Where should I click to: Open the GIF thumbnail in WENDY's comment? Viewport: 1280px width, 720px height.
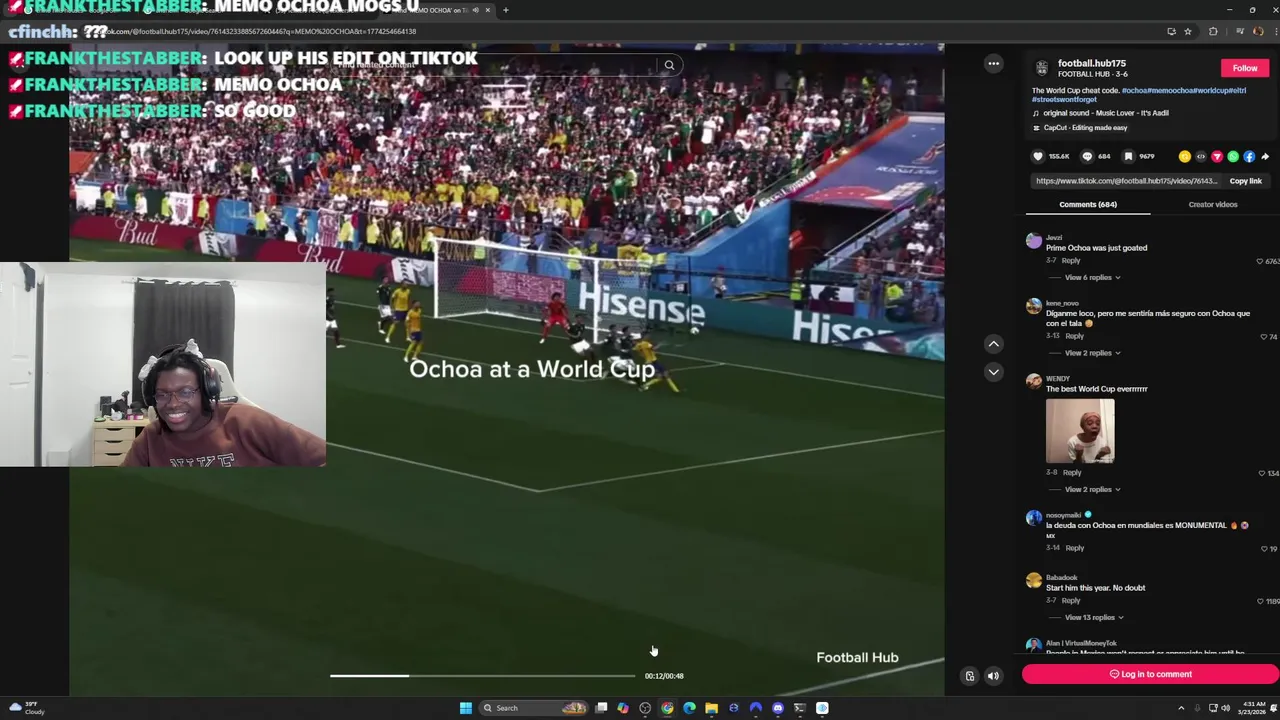tap(1080, 431)
